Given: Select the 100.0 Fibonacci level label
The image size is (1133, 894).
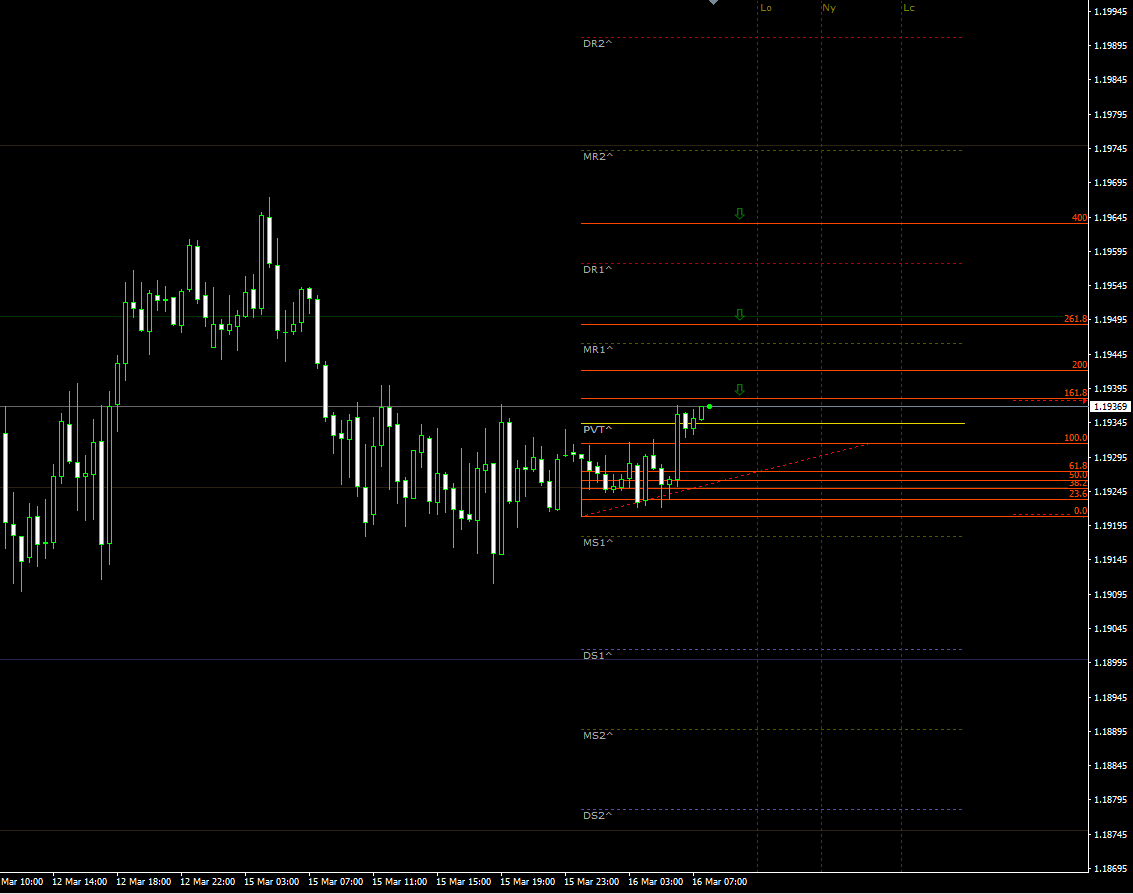Looking at the screenshot, I should 1074,437.
